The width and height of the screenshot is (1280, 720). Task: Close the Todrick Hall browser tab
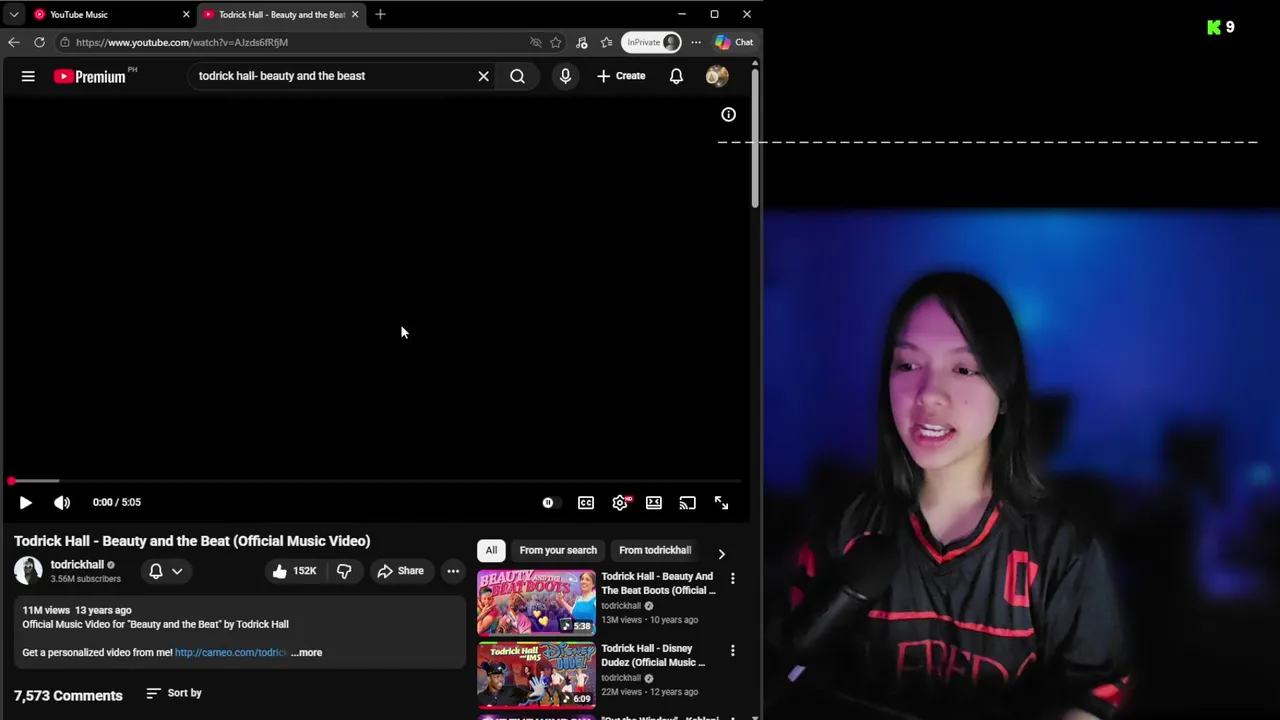(x=354, y=14)
